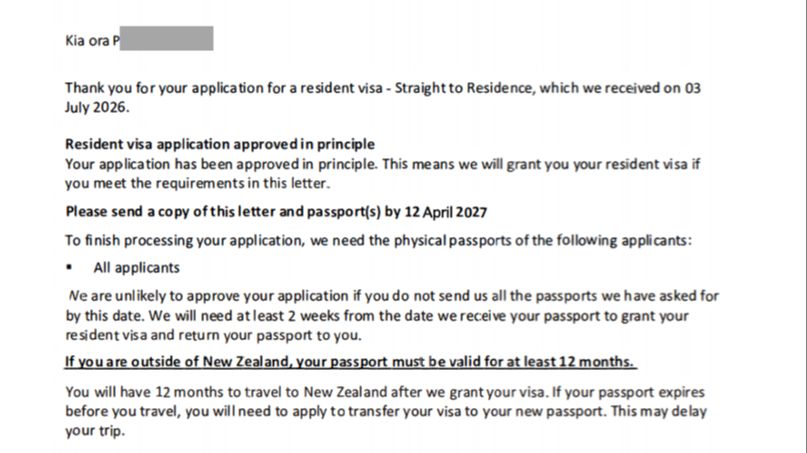This screenshot has height=453, width=807.
Task: Click the square bullet before 'All applicants'
Action: click(69, 267)
